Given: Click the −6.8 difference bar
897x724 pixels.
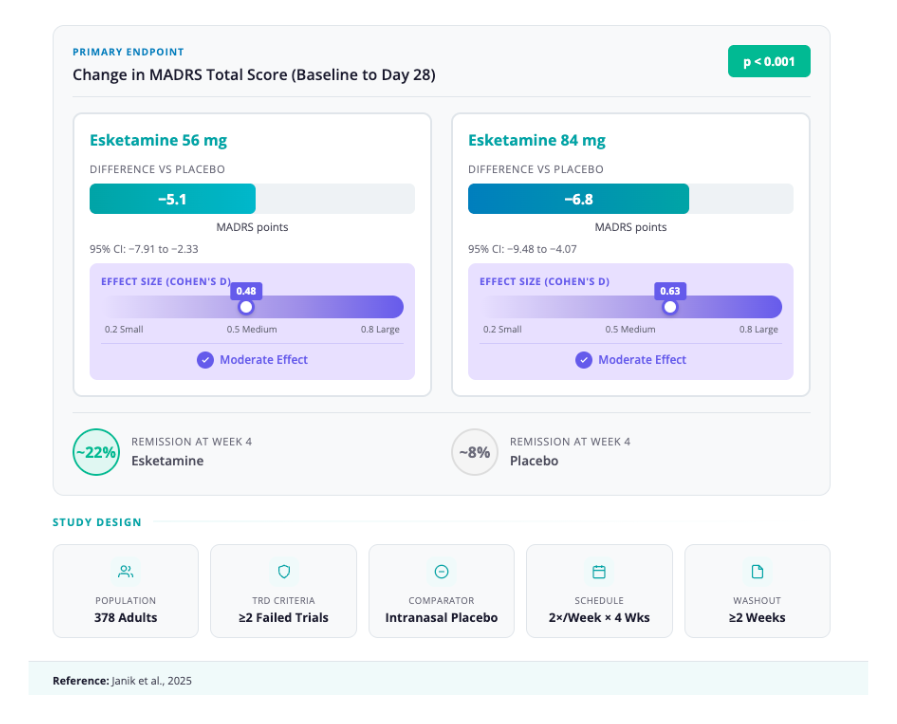Looking at the screenshot, I should [x=578, y=199].
